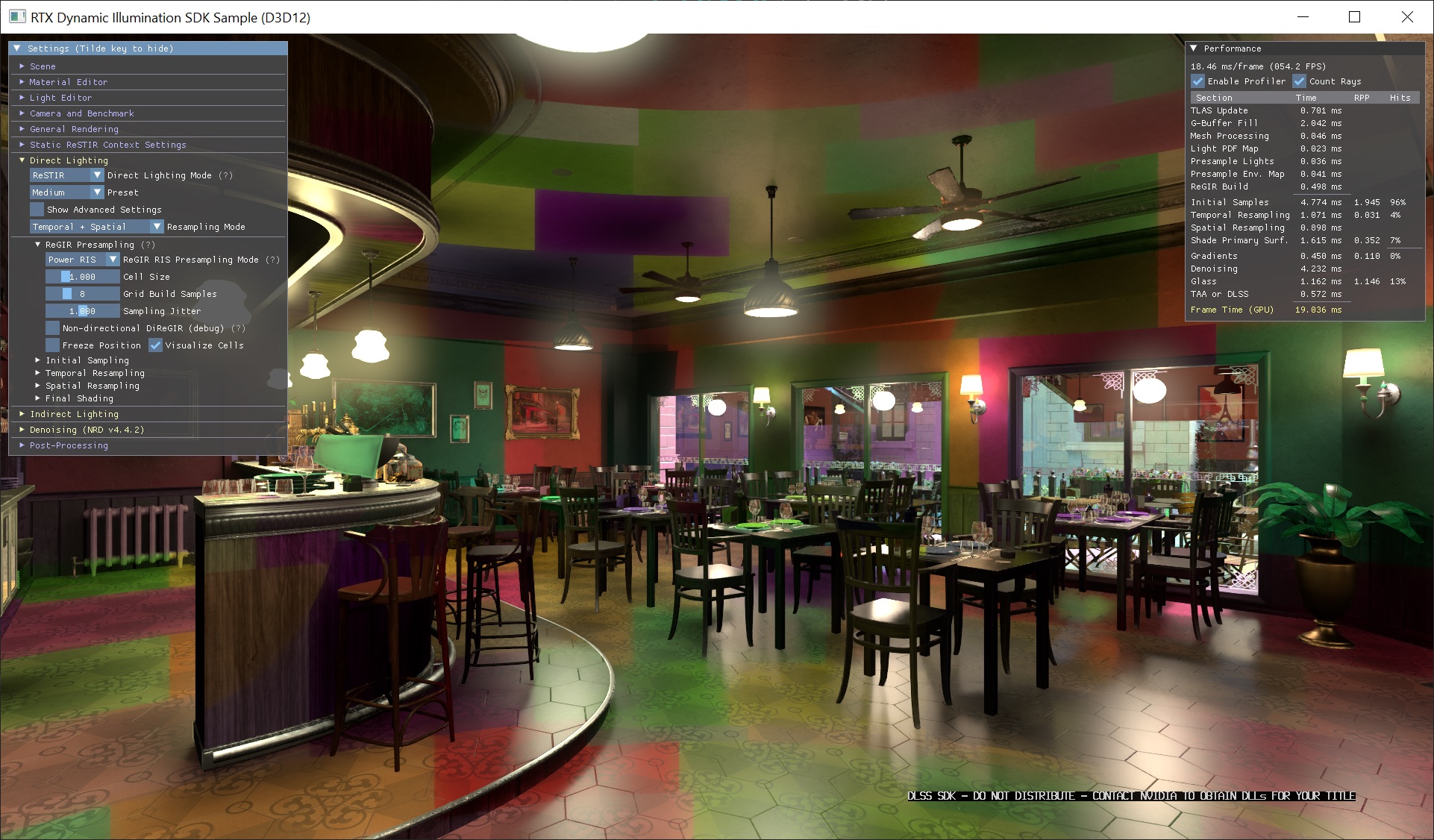This screenshot has height=840, width=1434.
Task: Click the application icon in the title bar
Action: [17, 16]
